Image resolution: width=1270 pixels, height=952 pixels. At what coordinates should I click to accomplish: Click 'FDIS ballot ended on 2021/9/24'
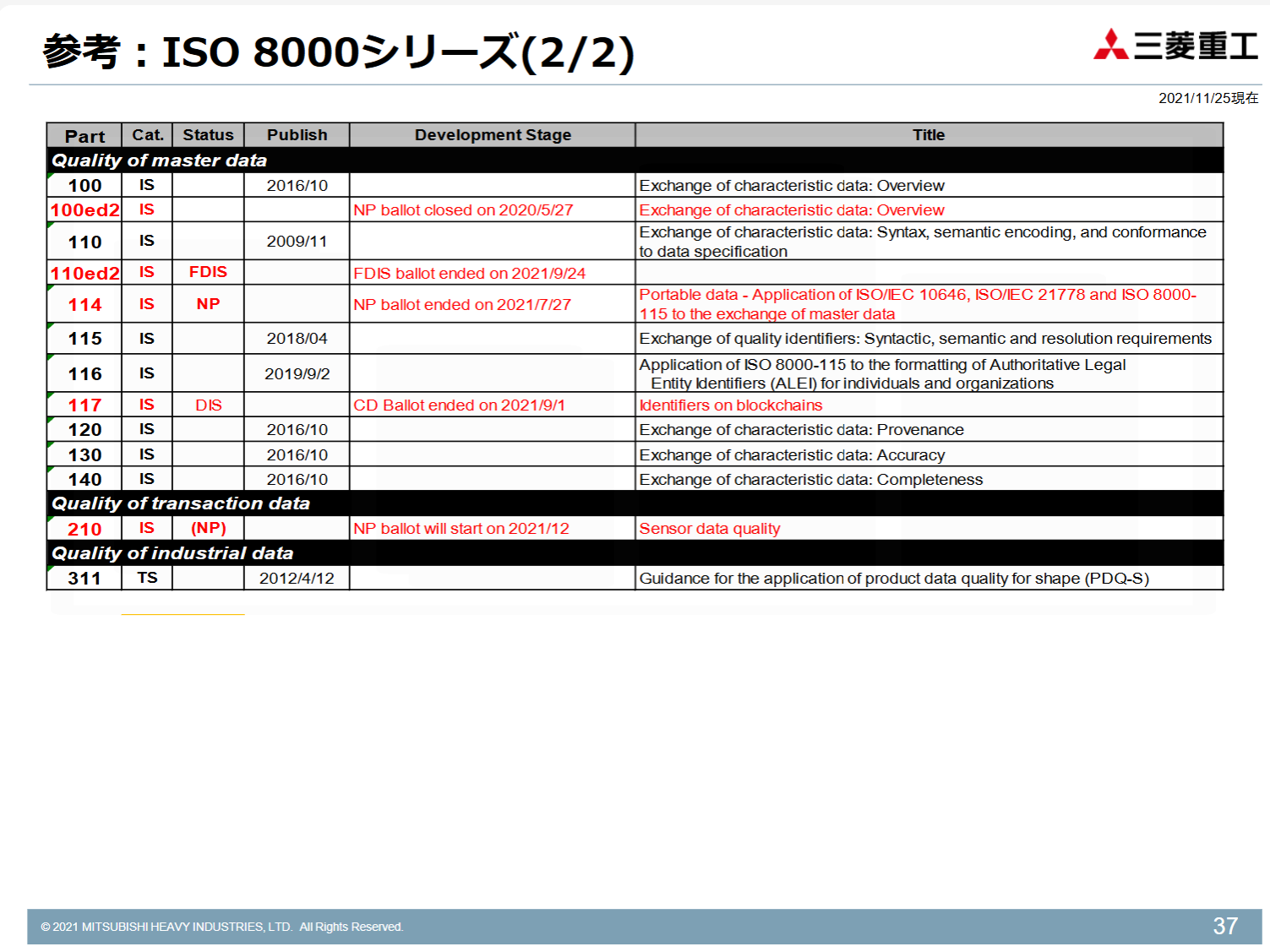[x=470, y=274]
